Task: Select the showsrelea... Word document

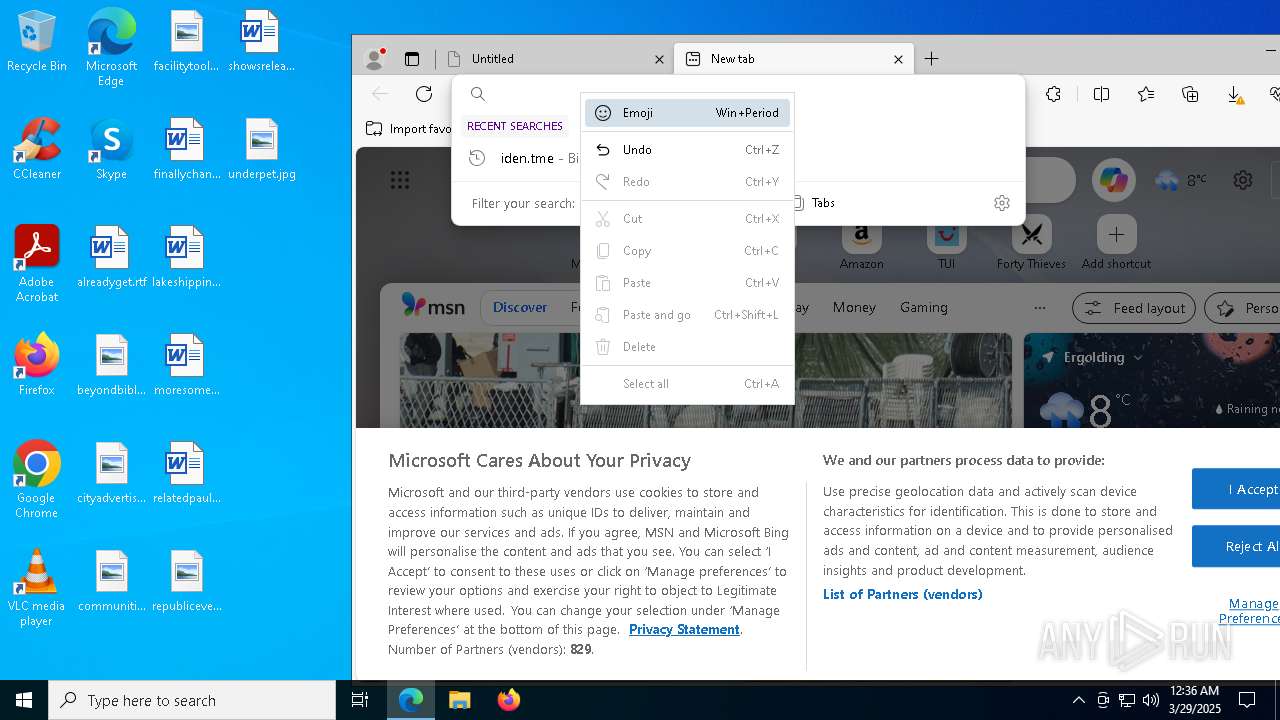Action: pyautogui.click(x=261, y=41)
